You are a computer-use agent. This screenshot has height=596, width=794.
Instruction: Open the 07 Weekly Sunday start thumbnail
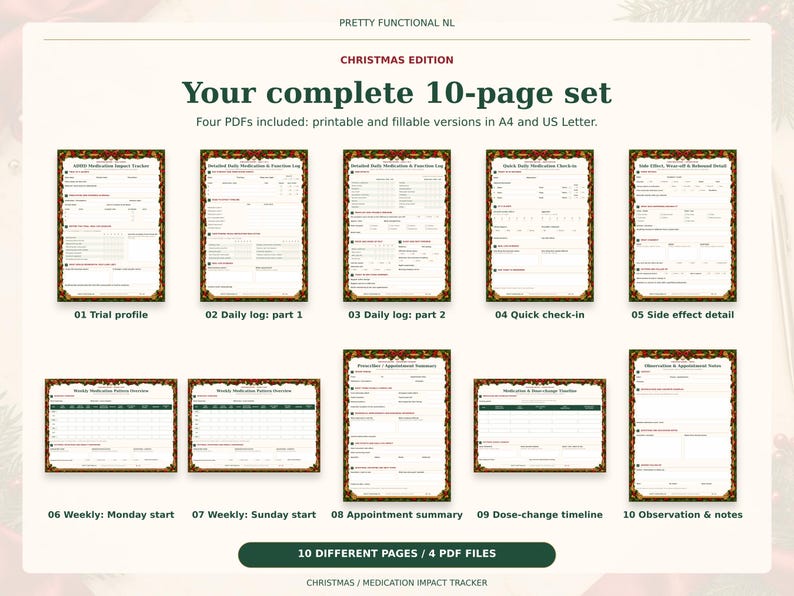(x=254, y=425)
